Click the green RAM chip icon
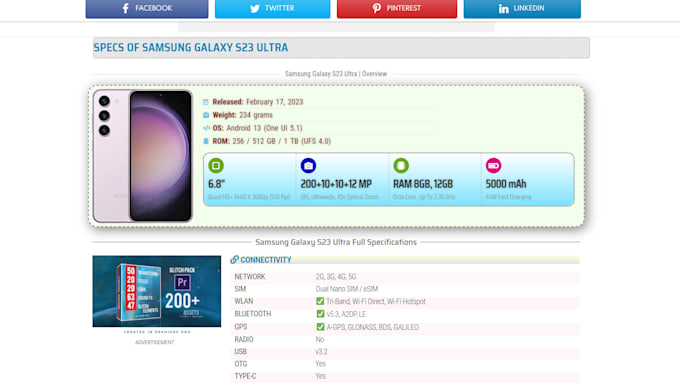Image resolution: width=680 pixels, height=383 pixels. [401, 165]
